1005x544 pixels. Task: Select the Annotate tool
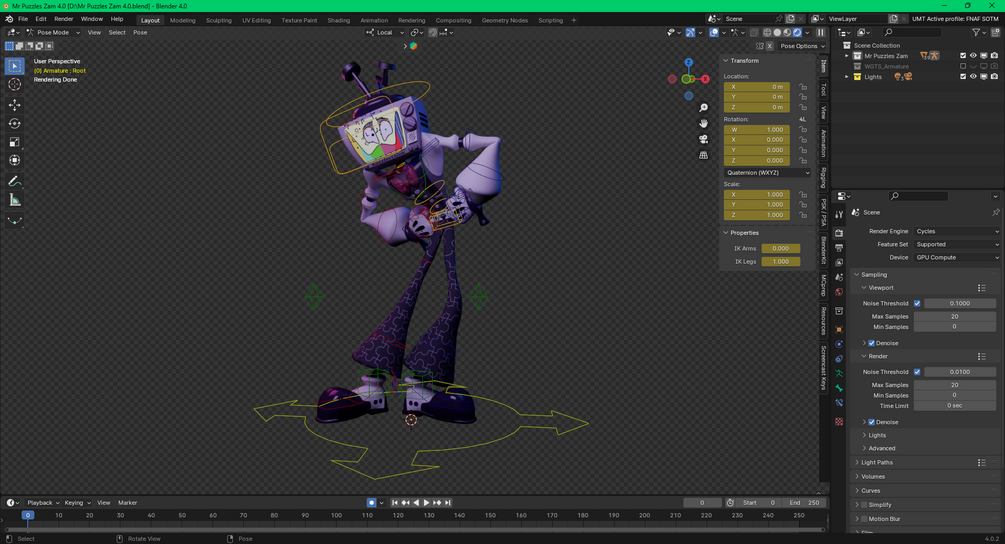click(x=15, y=181)
